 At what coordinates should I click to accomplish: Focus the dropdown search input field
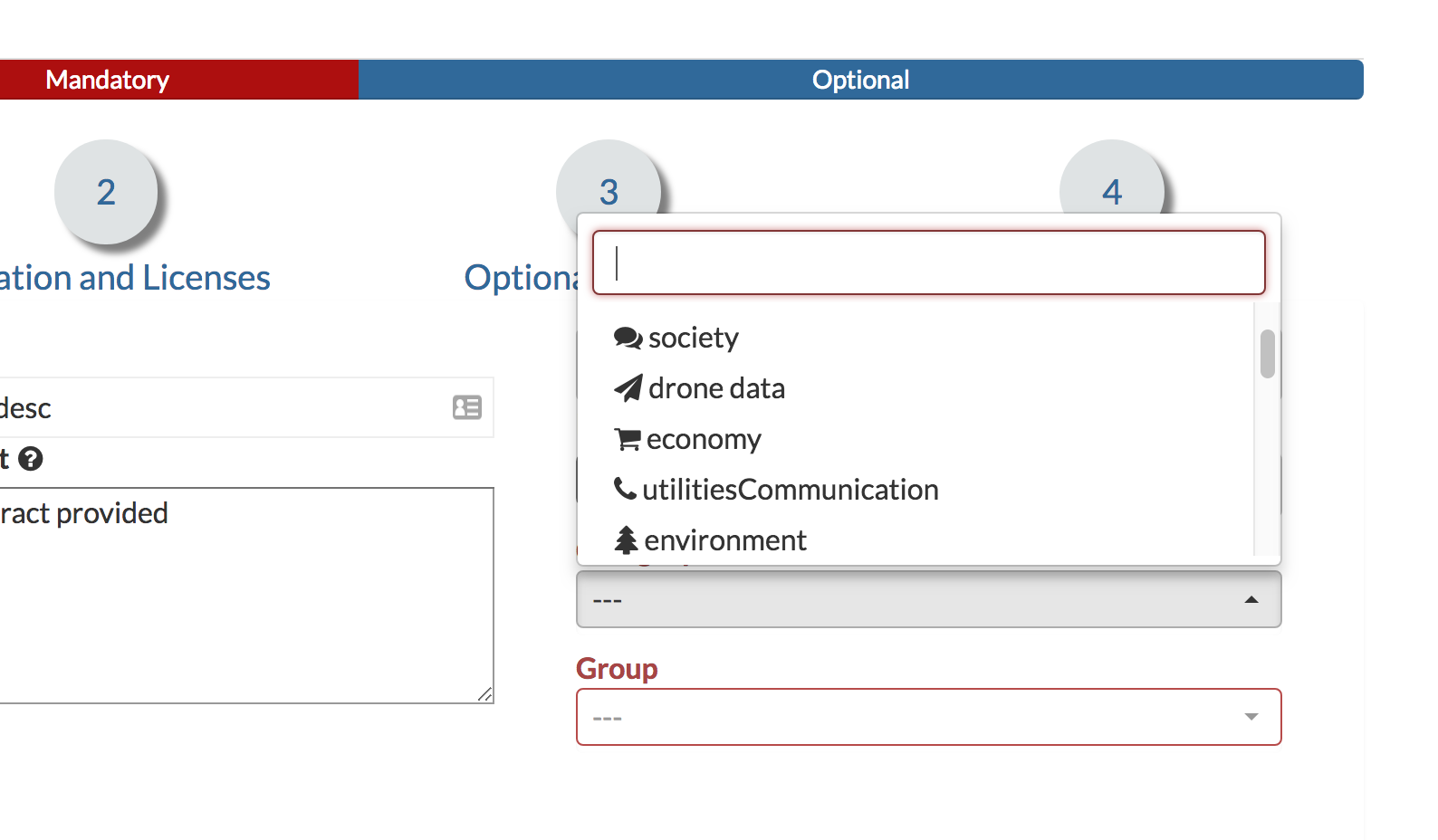(929, 262)
